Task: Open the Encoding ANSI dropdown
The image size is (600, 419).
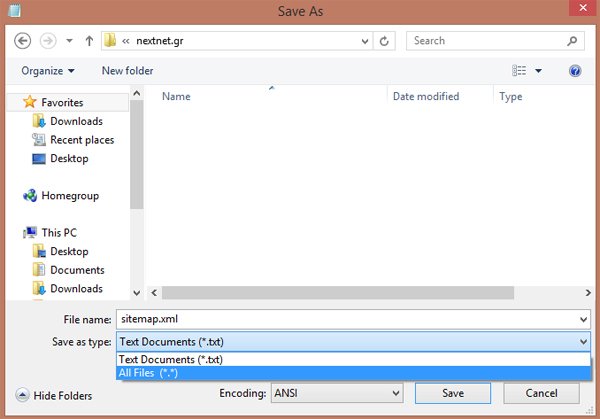Action: pyautogui.click(x=337, y=393)
